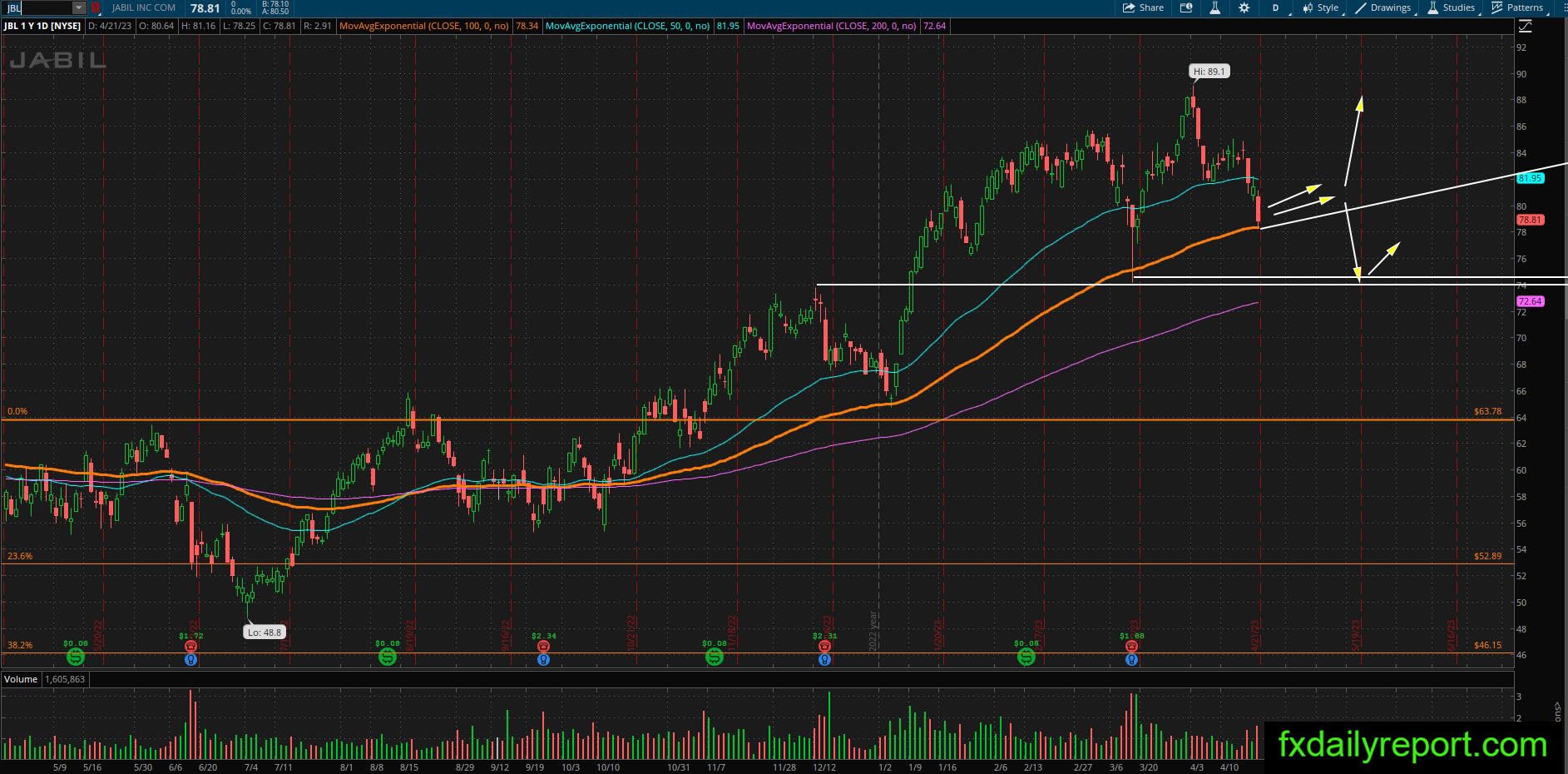Click the JBL 1 Y 1D [NYSE] chart label
Screen dimensions: 1568x774
click(x=42, y=26)
